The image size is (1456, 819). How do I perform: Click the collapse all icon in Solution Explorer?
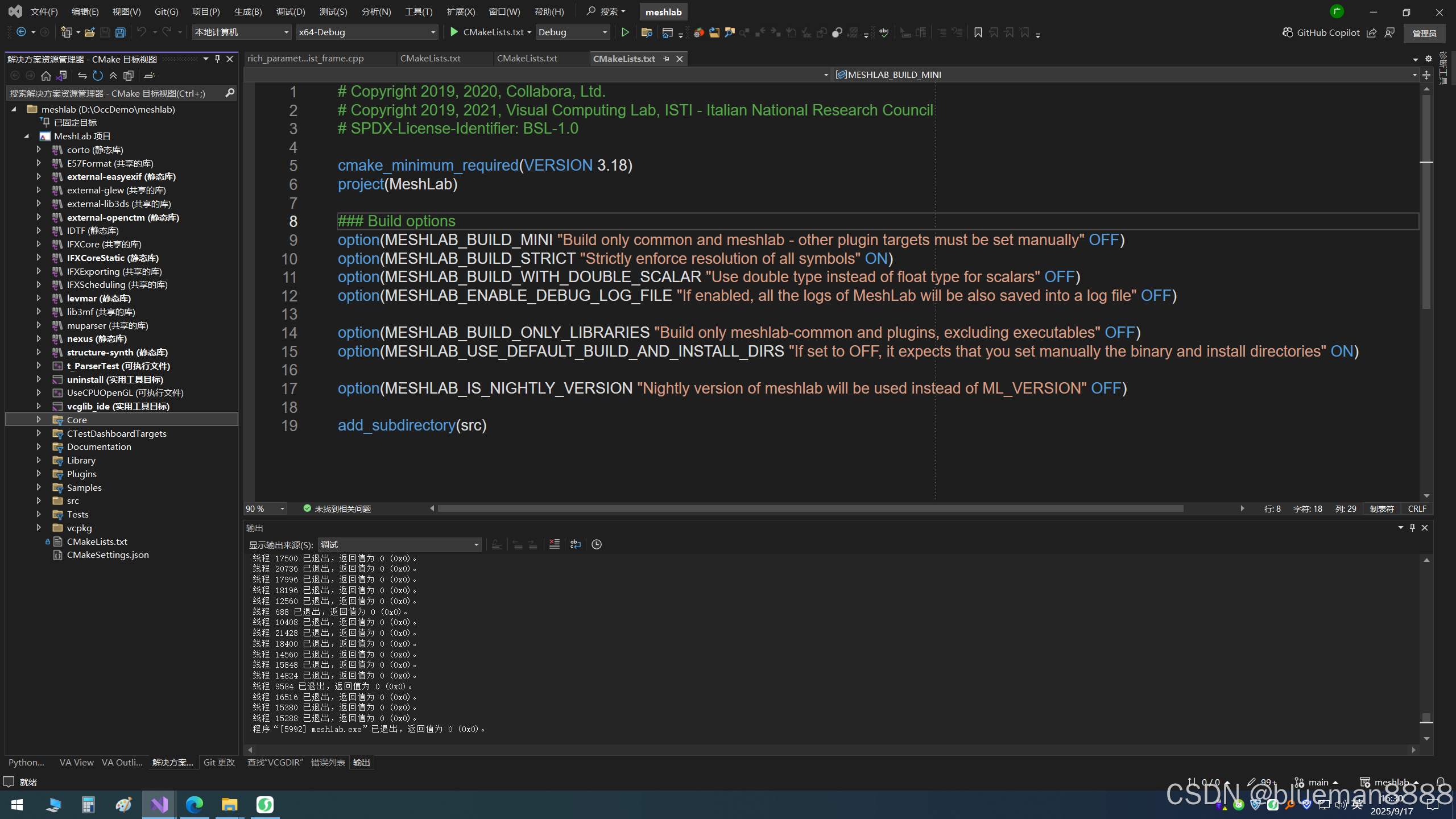point(113,76)
